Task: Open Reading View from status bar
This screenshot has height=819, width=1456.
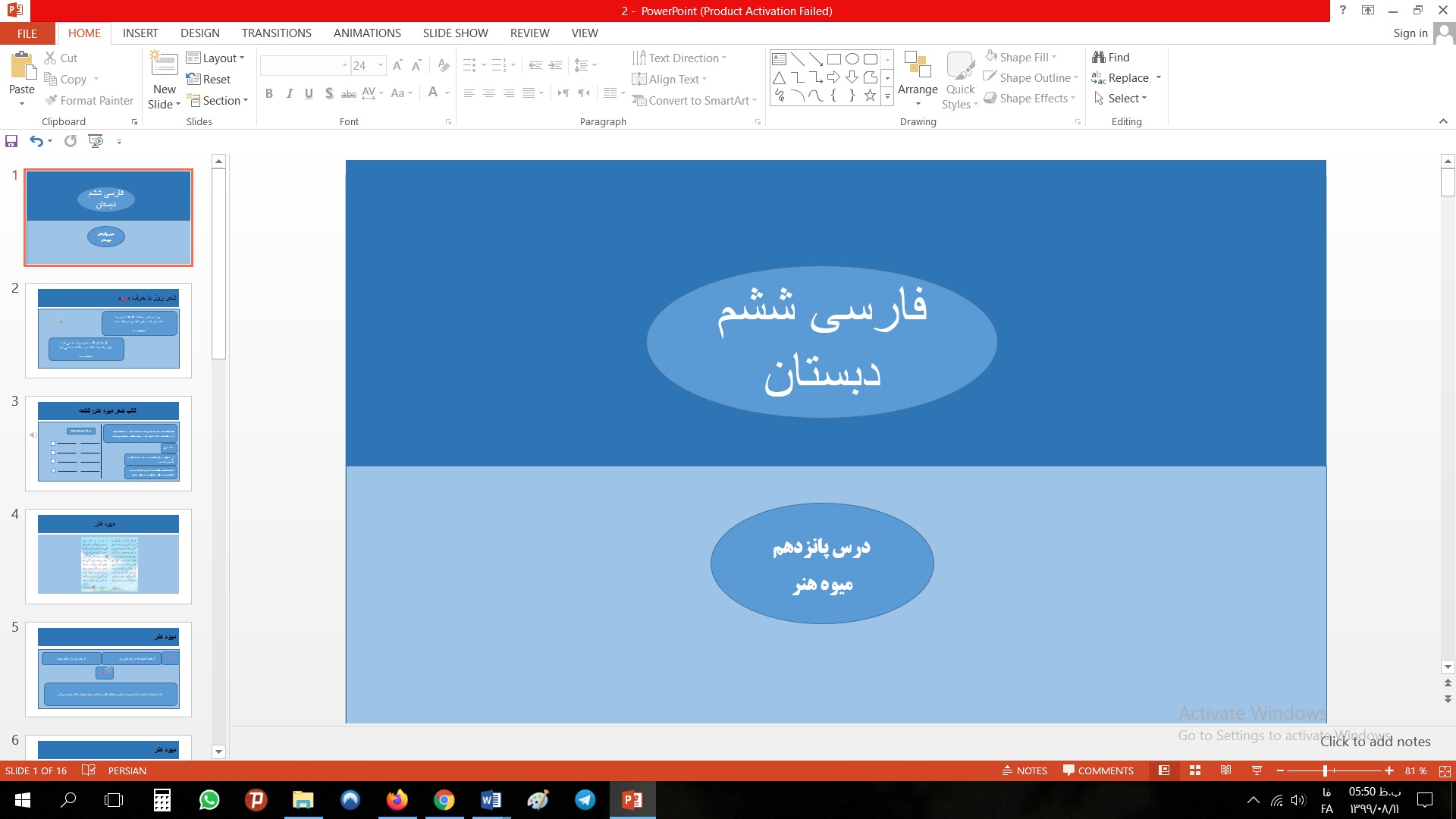Action: pyautogui.click(x=1225, y=770)
